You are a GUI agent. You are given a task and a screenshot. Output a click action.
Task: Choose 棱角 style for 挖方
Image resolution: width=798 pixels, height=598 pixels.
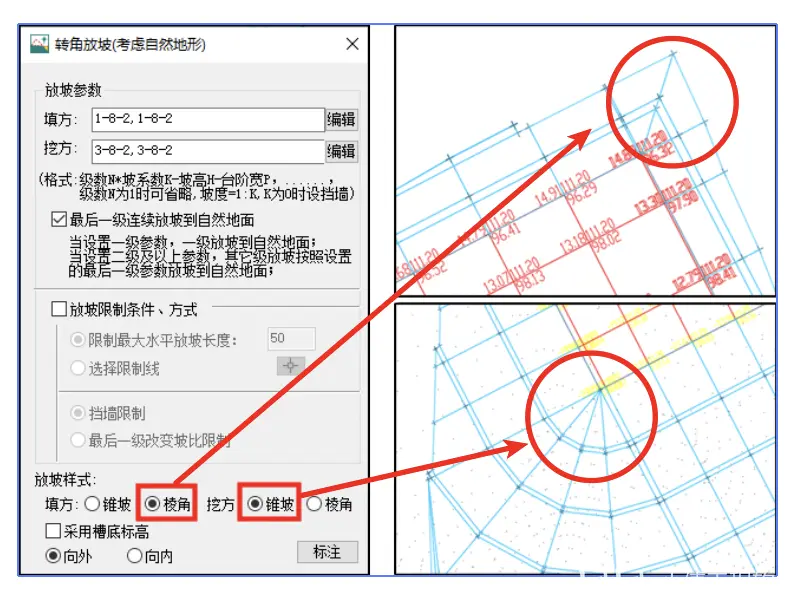point(314,504)
